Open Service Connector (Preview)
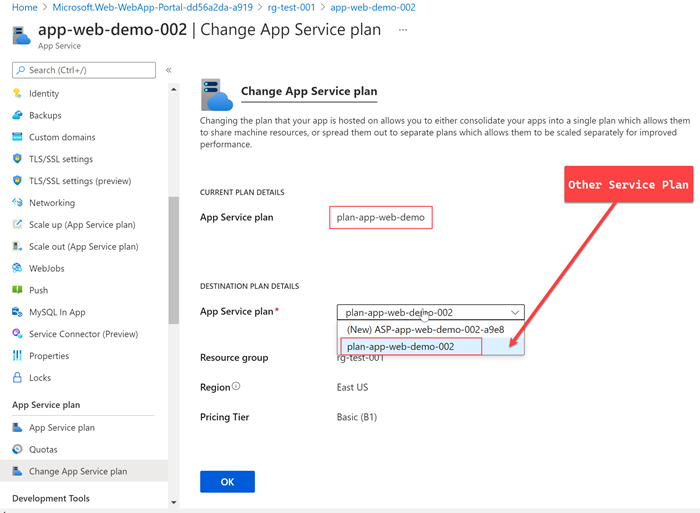Screen dimensions: 700x513 pyautogui.click(x=83, y=334)
